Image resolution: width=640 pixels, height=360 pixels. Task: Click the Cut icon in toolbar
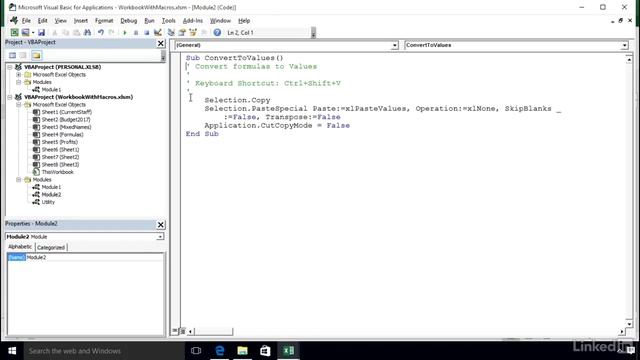(x=55, y=32)
